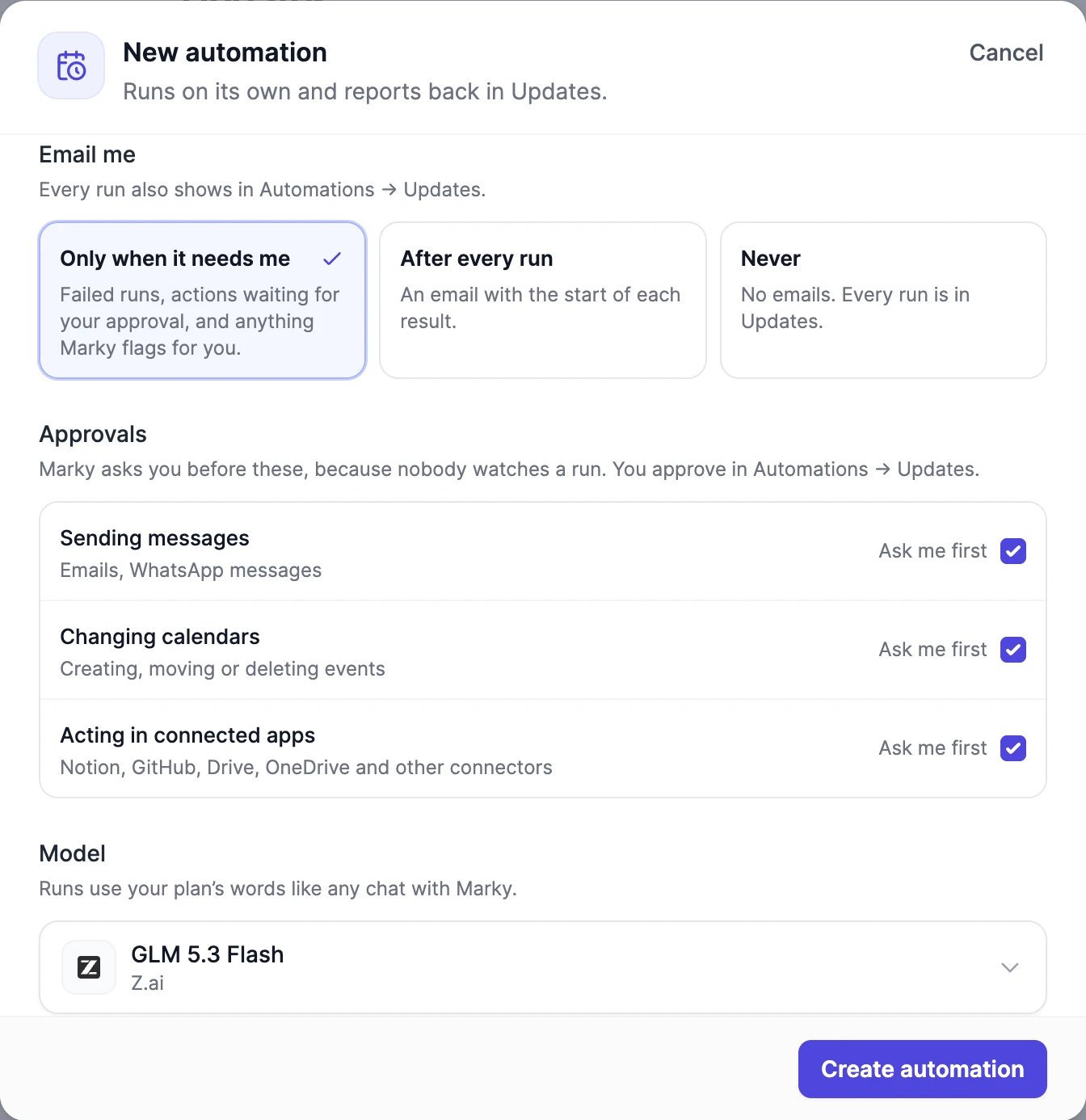Click 'Runs use your plan's words' text
The width and height of the screenshot is (1086, 1120).
[x=278, y=889]
